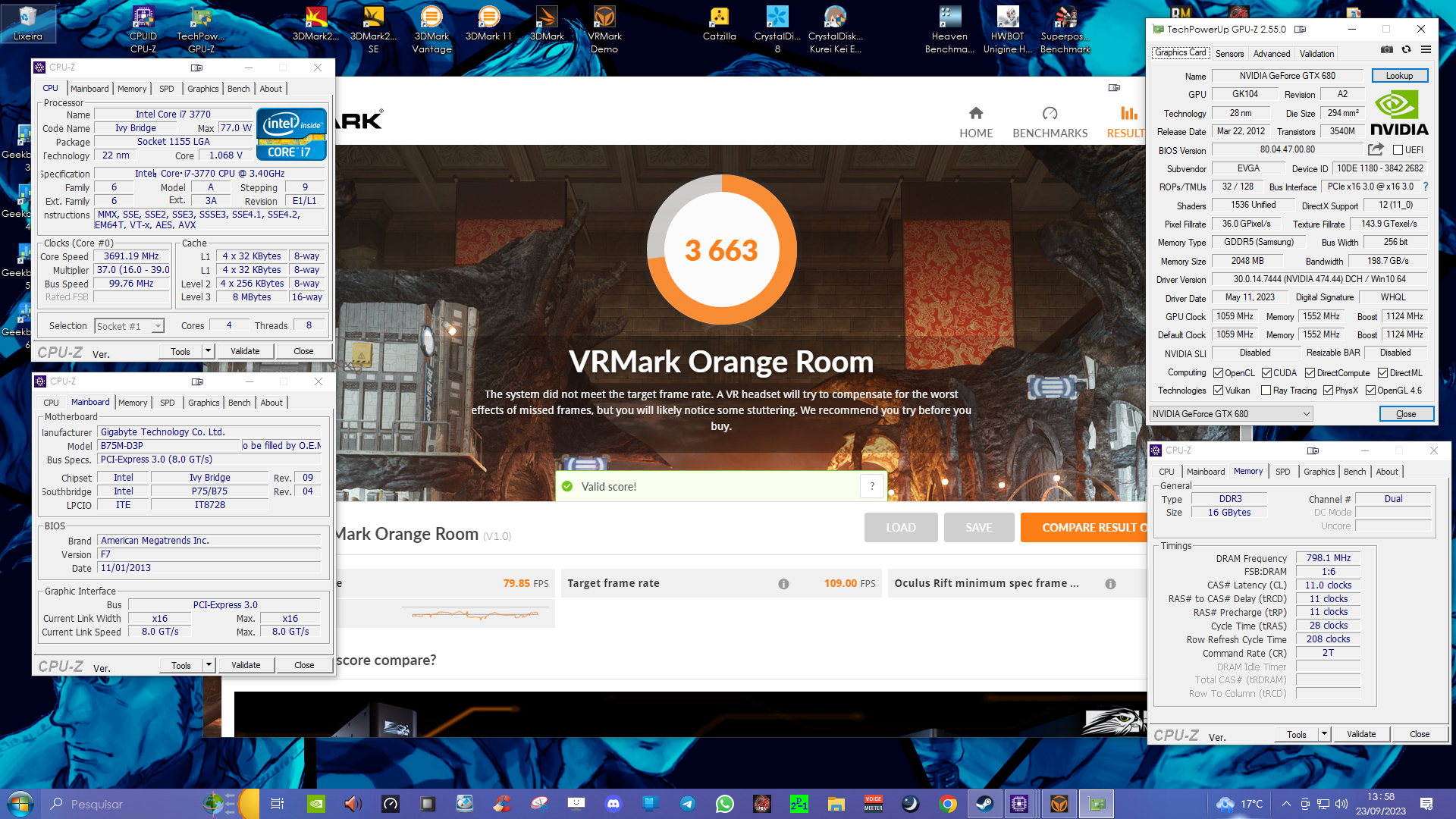Open the HWBOT Unigine desktop shortcut
The image size is (1456, 819).
(1008, 30)
